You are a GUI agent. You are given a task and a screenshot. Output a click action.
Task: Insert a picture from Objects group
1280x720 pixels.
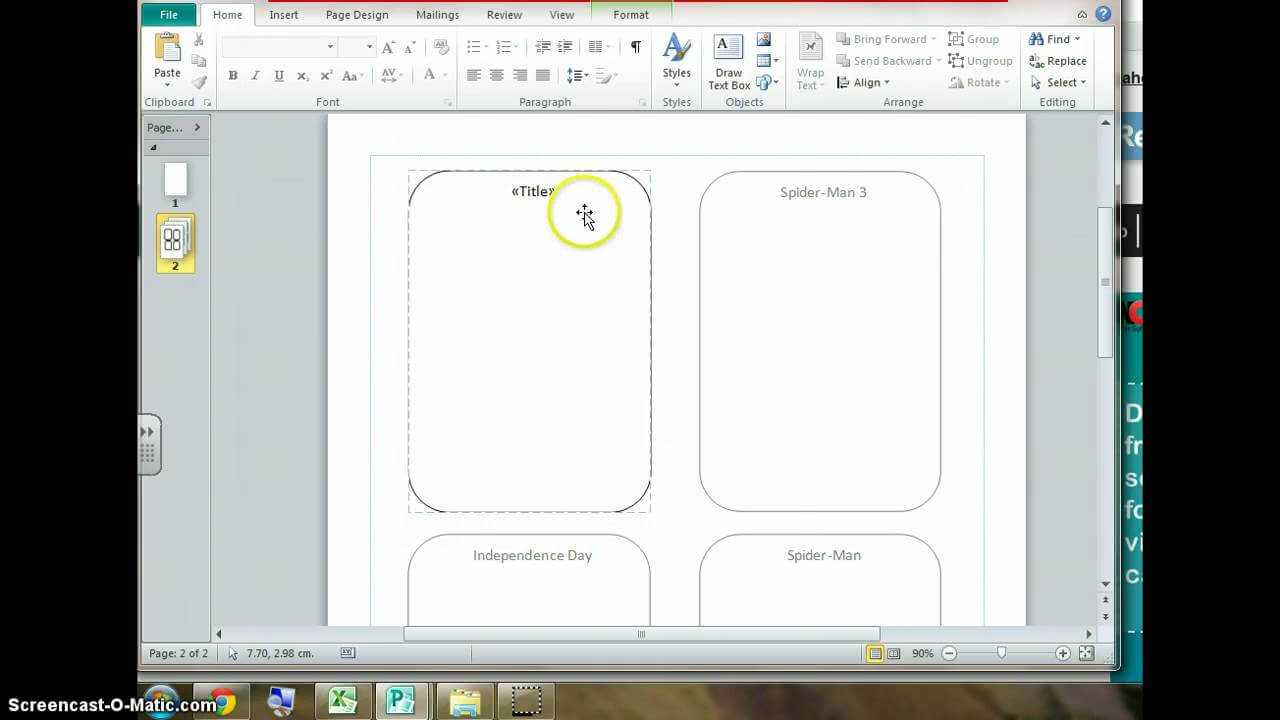(764, 40)
